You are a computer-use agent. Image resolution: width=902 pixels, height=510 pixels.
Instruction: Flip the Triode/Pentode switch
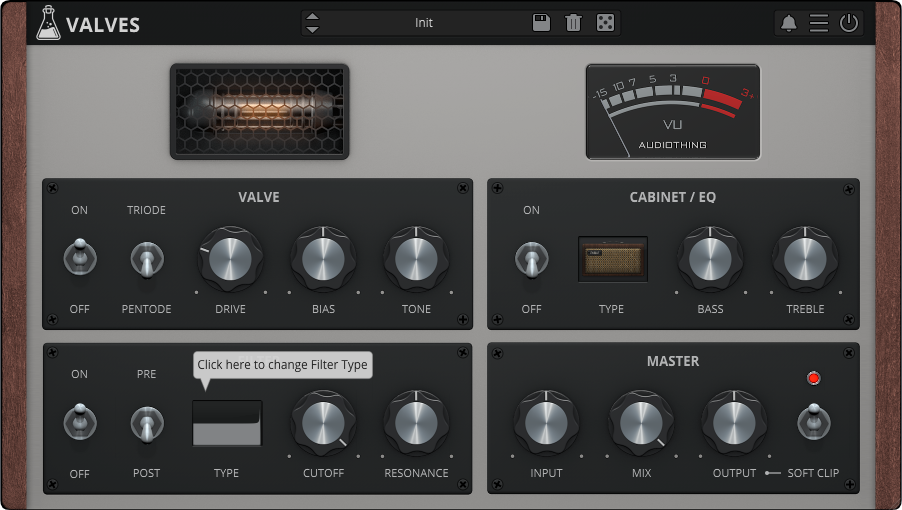(x=147, y=259)
